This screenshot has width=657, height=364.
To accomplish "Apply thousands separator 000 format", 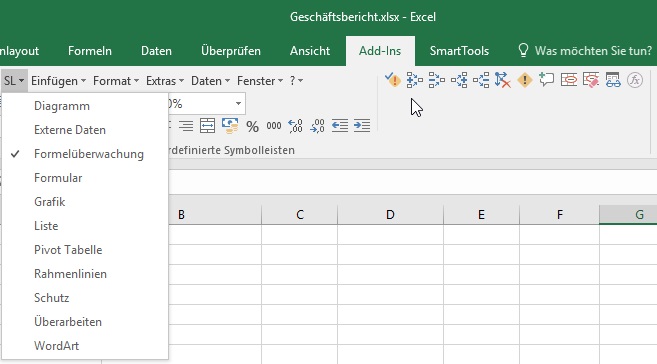I will pos(274,126).
